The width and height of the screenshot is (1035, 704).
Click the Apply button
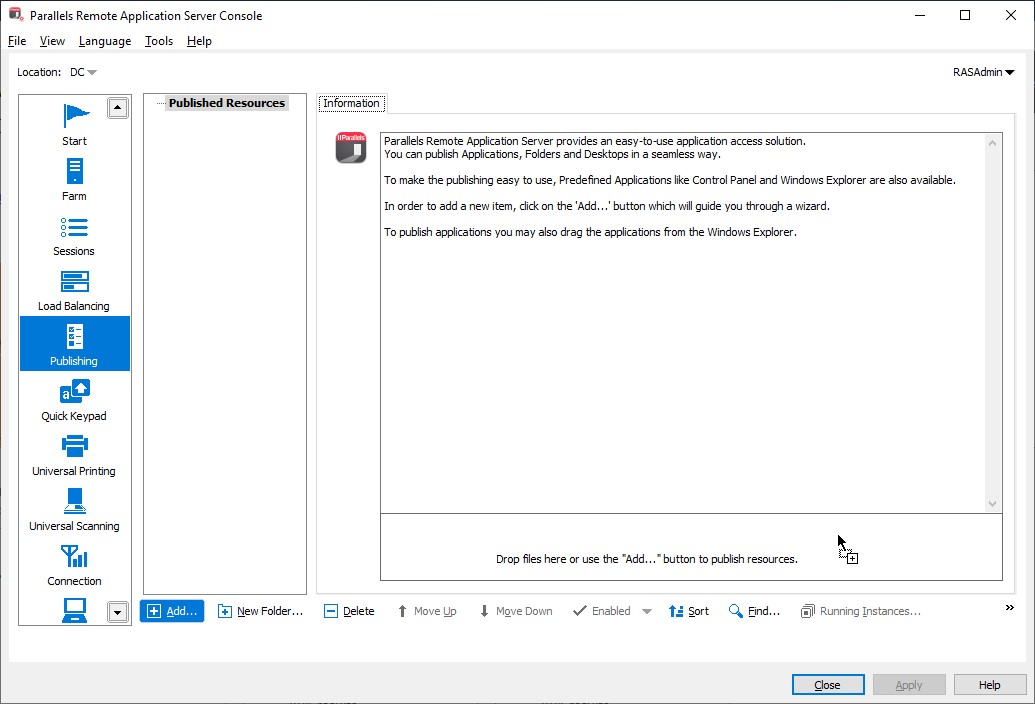909,685
